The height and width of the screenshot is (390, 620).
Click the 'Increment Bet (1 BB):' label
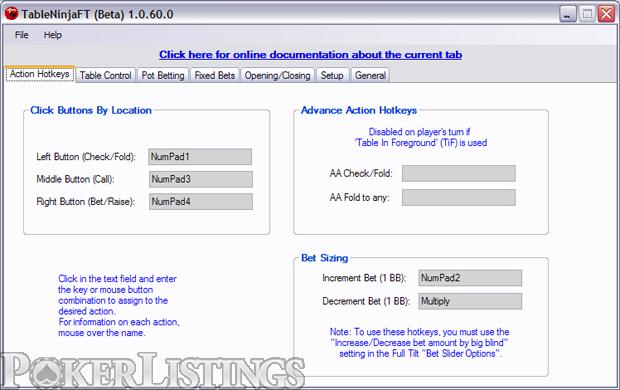pos(364,278)
